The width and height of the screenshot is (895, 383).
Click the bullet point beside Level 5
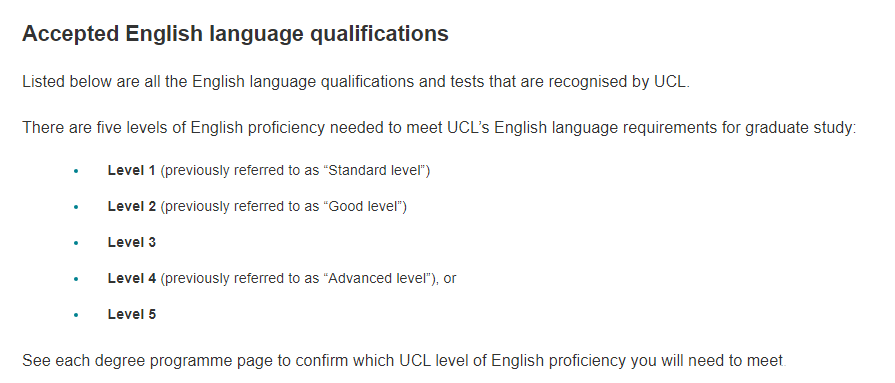pos(76,315)
